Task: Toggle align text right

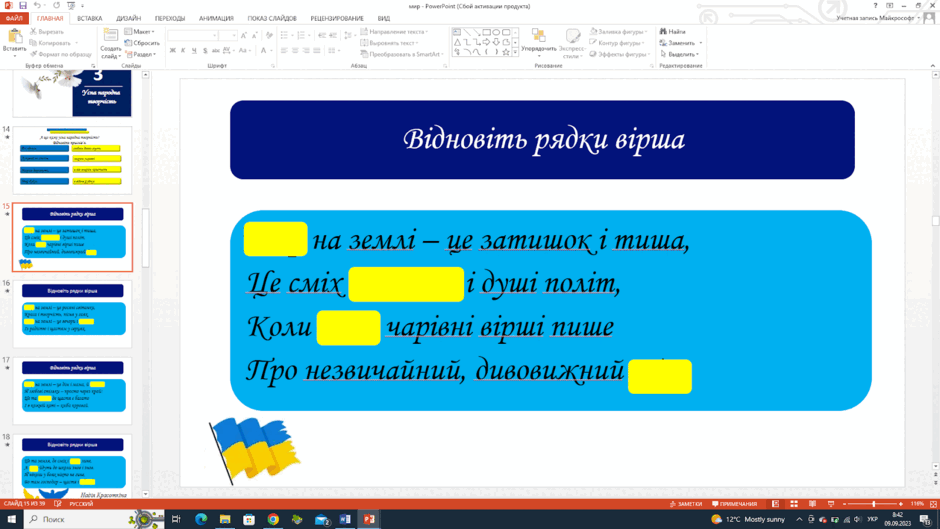Action: [x=306, y=51]
